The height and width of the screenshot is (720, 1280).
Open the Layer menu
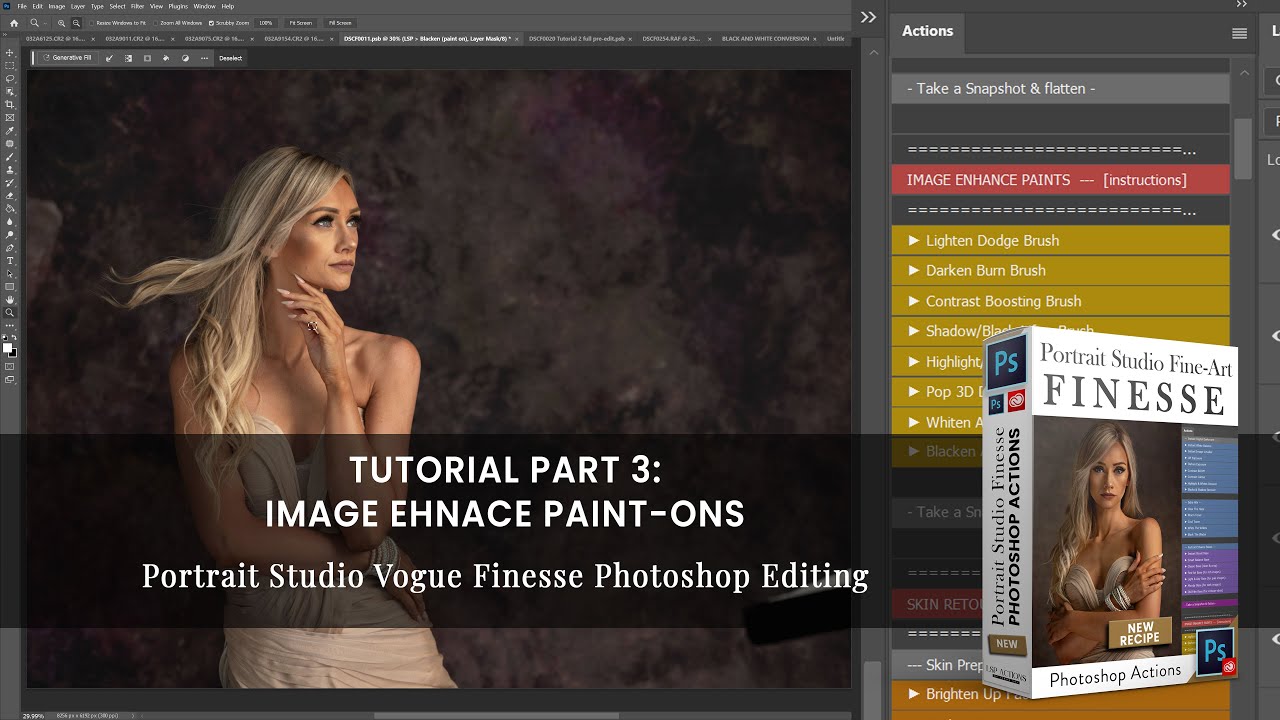[x=78, y=6]
